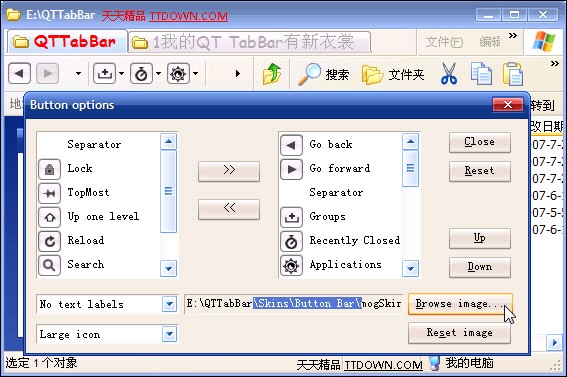Click the Down button to move item
The image size is (567, 377).
(479, 267)
